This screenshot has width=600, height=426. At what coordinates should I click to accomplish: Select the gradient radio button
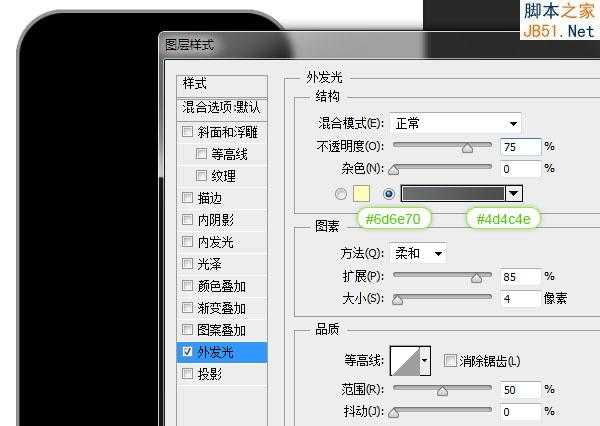[389, 193]
